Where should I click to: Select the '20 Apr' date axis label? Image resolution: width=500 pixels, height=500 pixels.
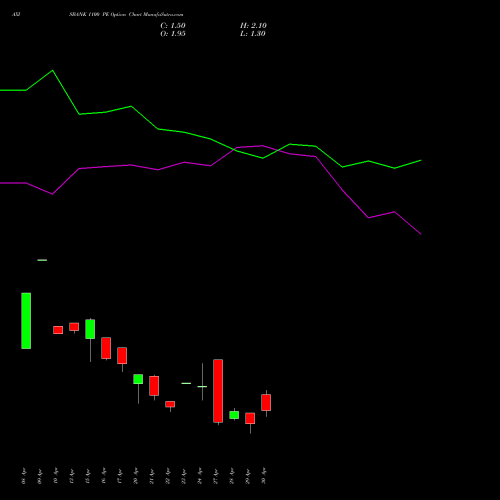click(135, 476)
